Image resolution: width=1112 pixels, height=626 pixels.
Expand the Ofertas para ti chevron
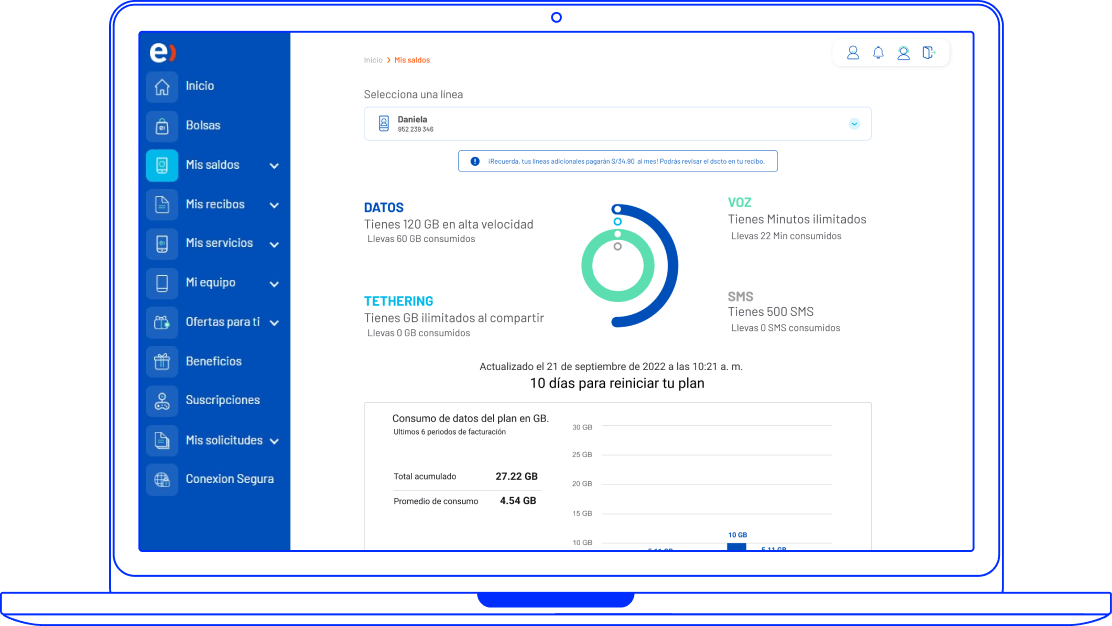coord(274,323)
